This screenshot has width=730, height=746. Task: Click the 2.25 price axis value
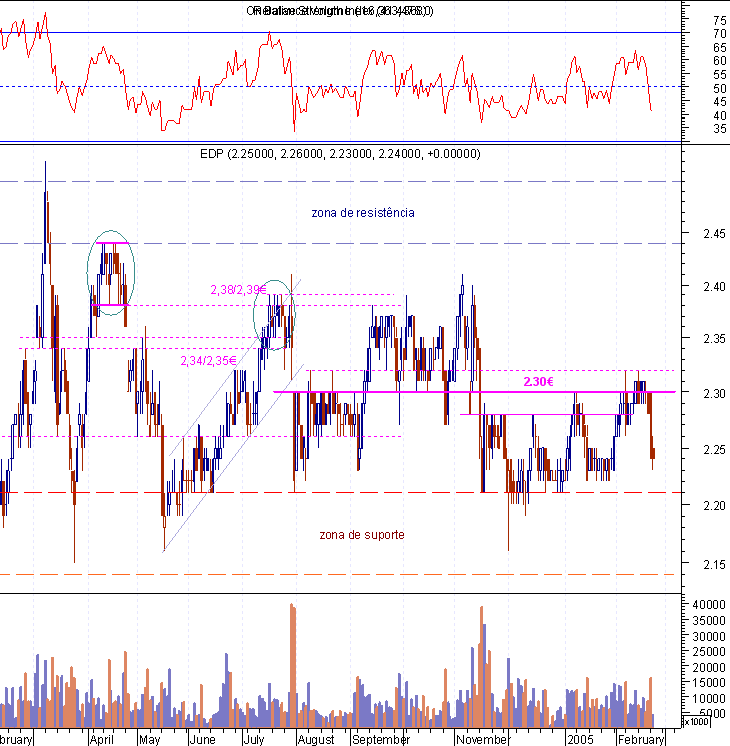pyautogui.click(x=714, y=450)
